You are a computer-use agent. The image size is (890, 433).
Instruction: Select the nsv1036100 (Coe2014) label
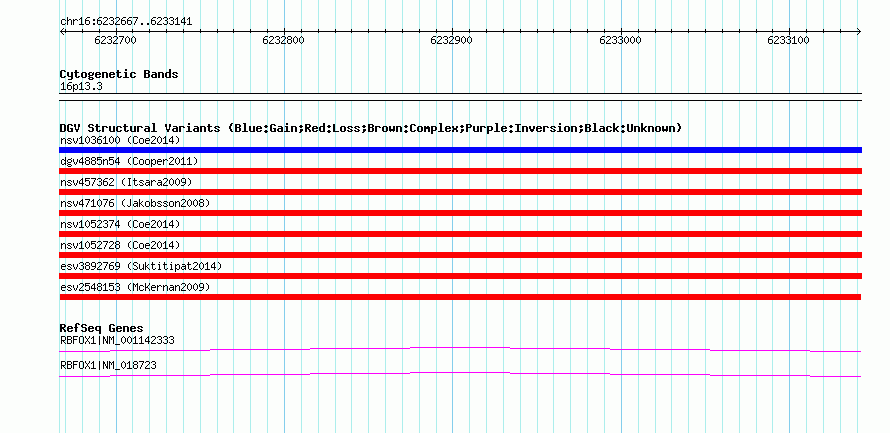click(120, 140)
